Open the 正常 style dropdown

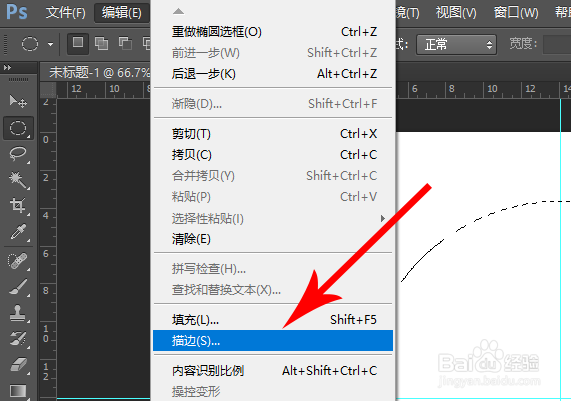(x=457, y=45)
